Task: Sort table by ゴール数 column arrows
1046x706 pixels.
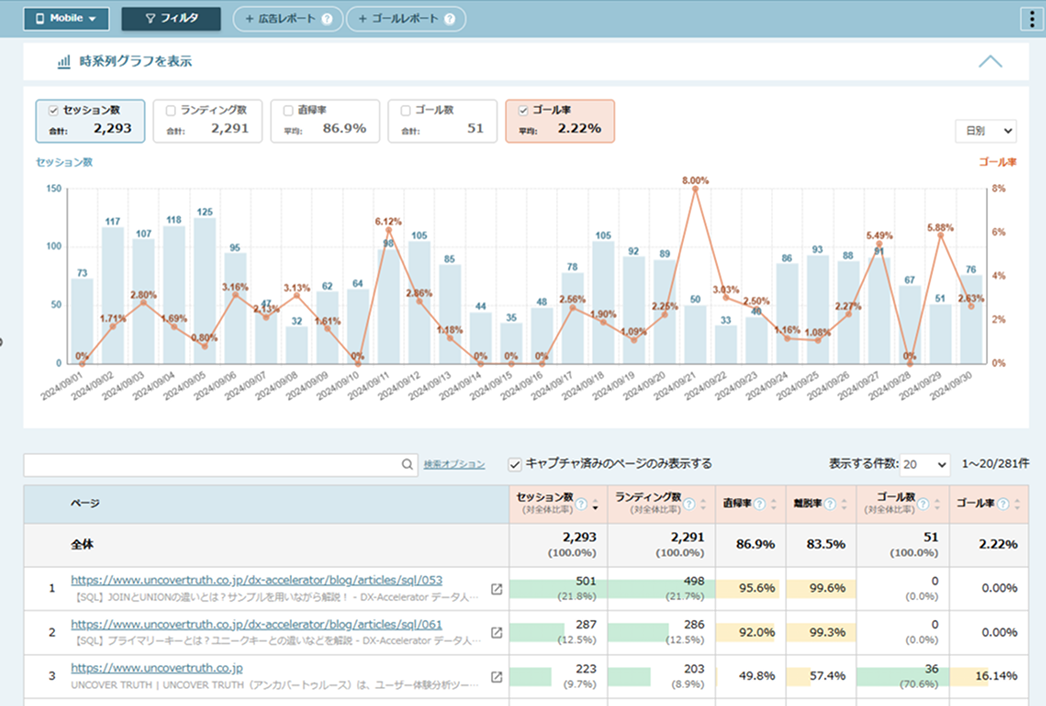Action: 937,504
